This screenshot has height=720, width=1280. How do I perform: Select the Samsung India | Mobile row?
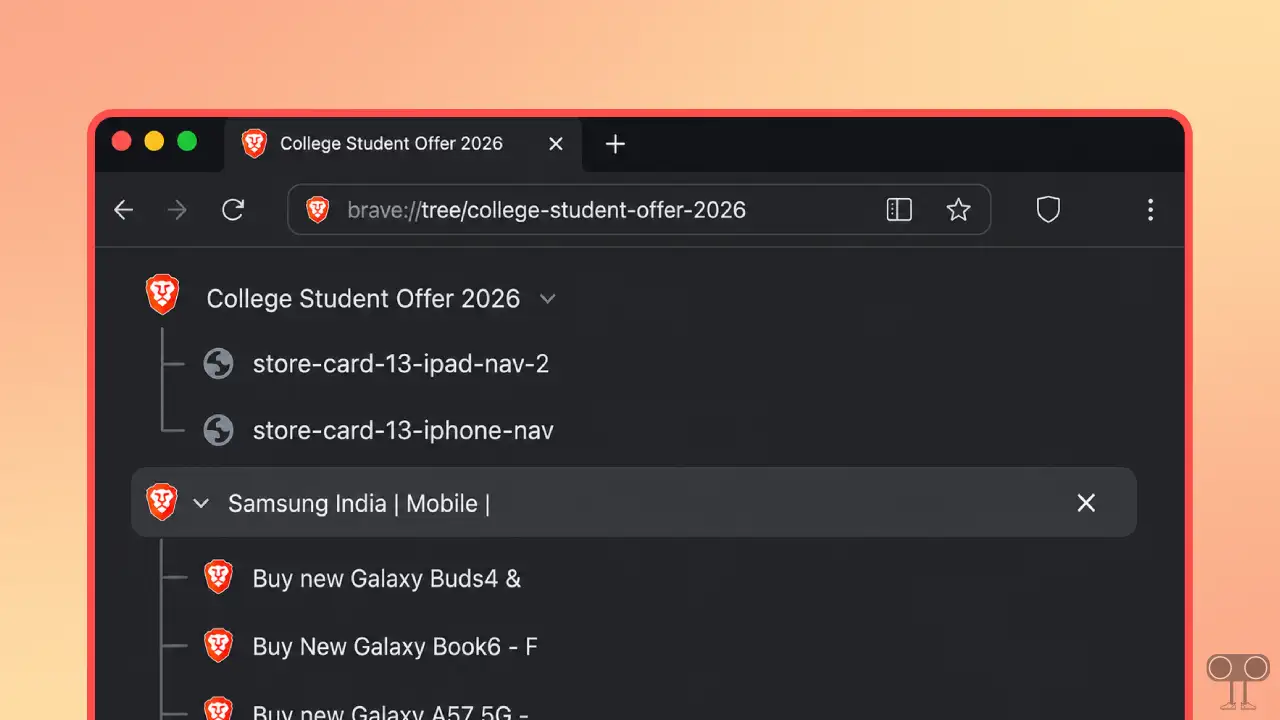point(634,502)
